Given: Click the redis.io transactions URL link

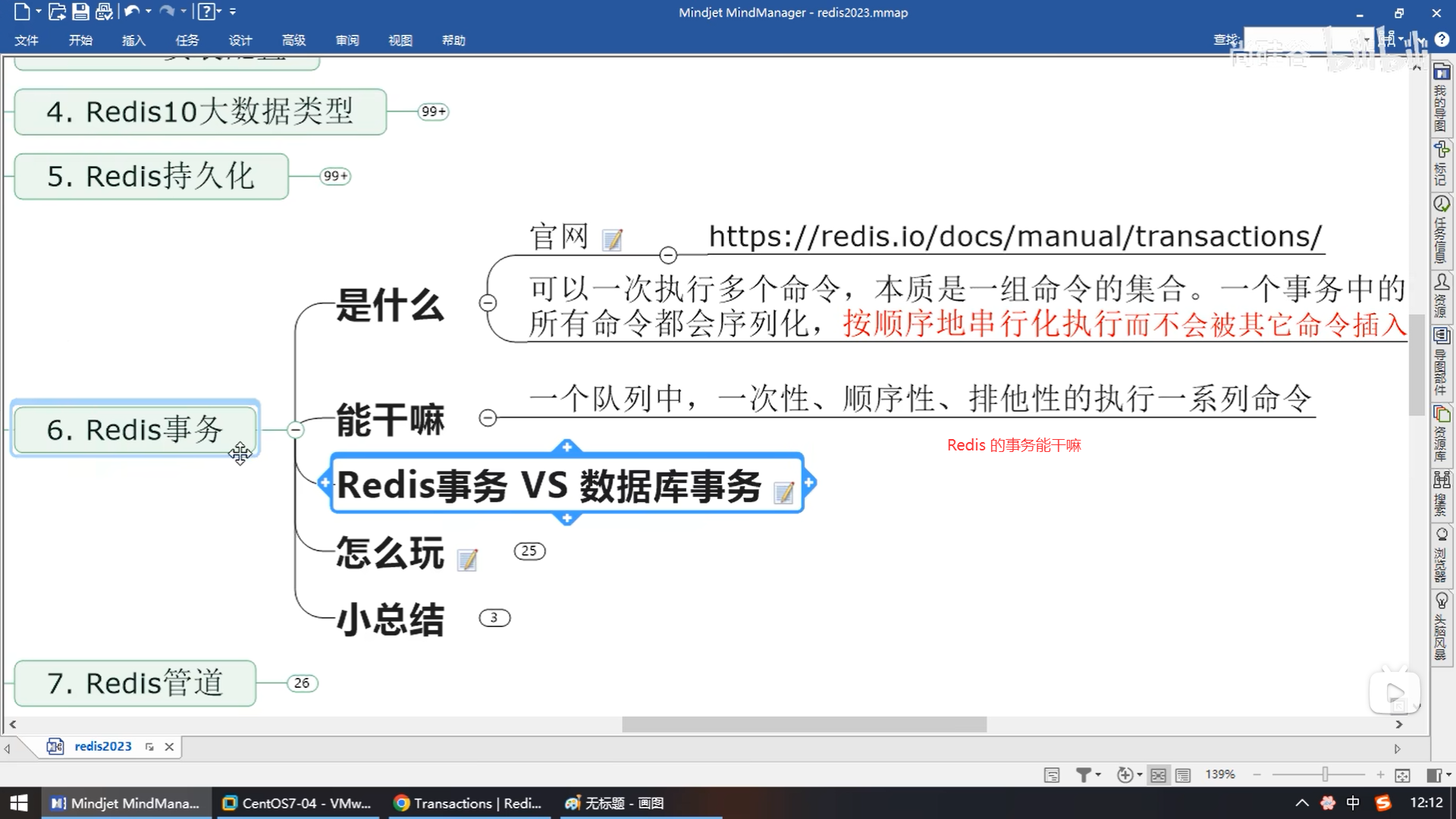Looking at the screenshot, I should [1015, 237].
